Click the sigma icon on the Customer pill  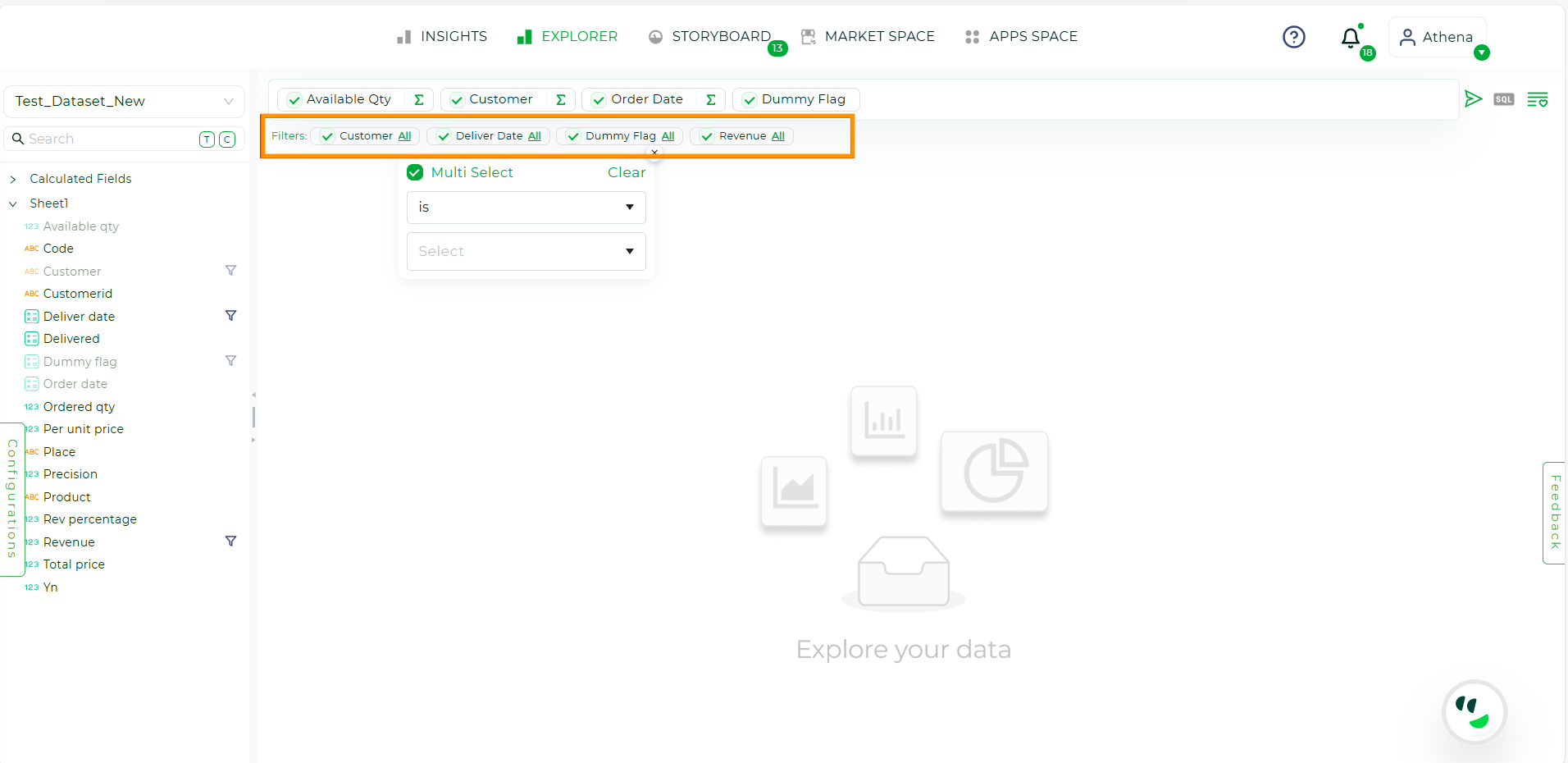[560, 99]
